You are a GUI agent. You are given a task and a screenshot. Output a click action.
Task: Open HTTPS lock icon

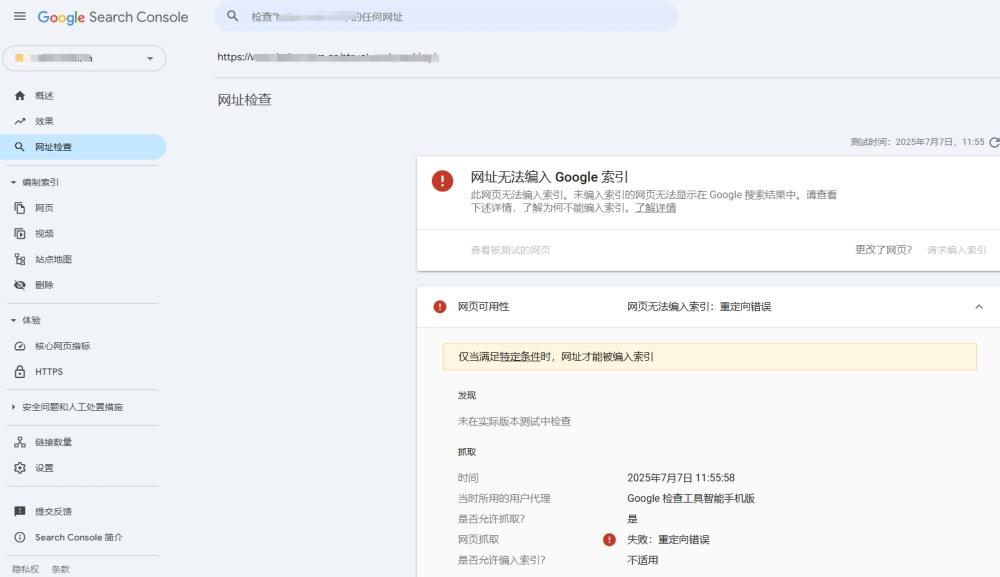point(20,372)
